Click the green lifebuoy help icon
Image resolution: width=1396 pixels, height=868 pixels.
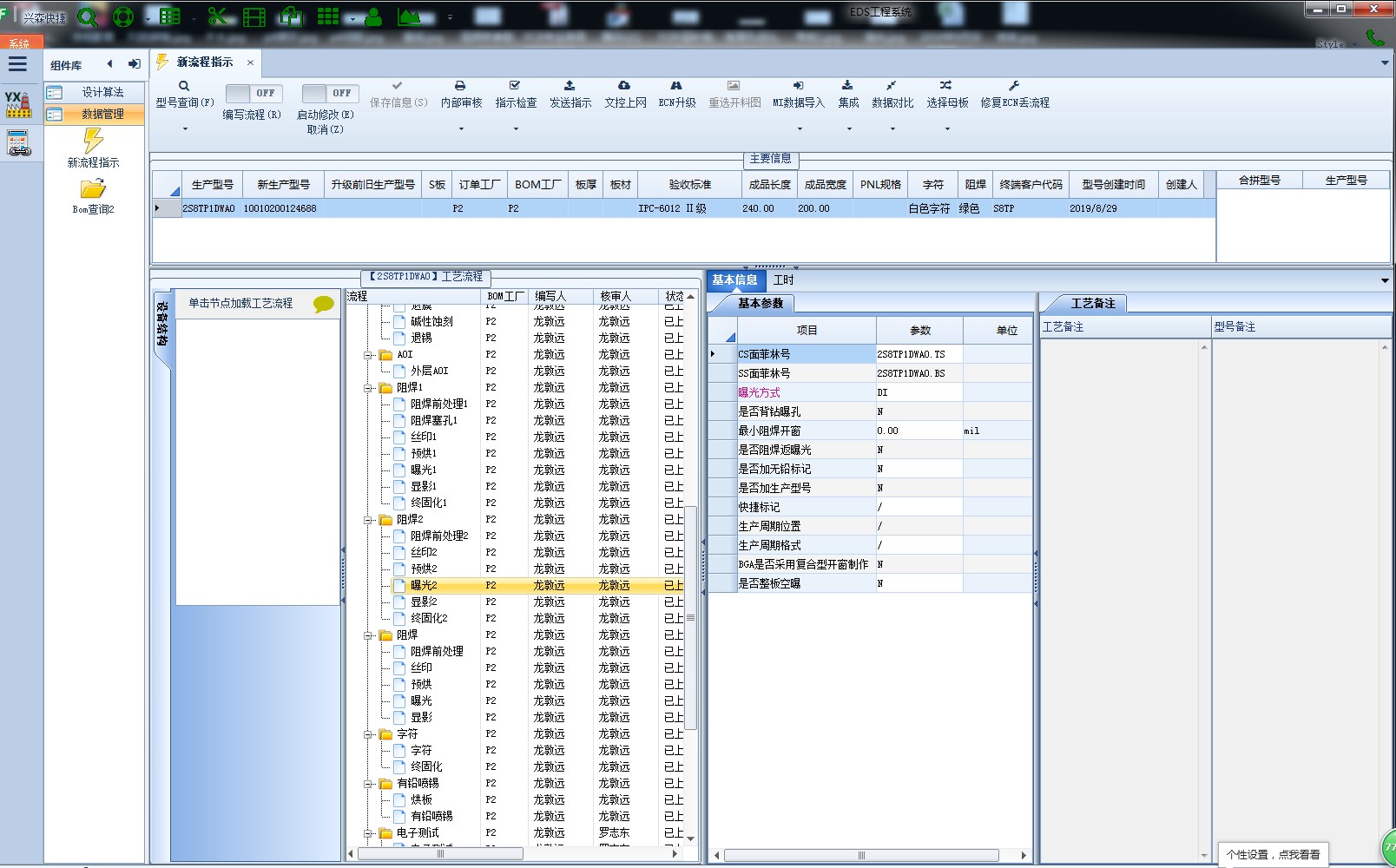[123, 16]
